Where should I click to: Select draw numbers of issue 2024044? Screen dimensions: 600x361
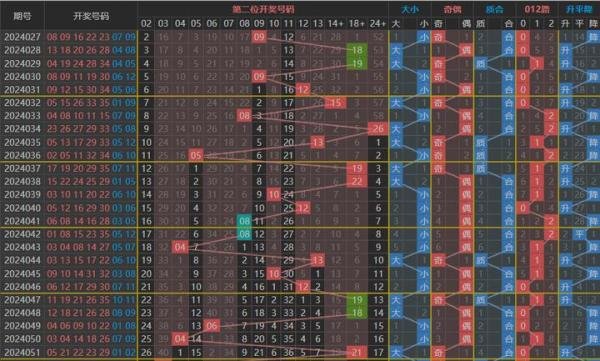(91, 260)
